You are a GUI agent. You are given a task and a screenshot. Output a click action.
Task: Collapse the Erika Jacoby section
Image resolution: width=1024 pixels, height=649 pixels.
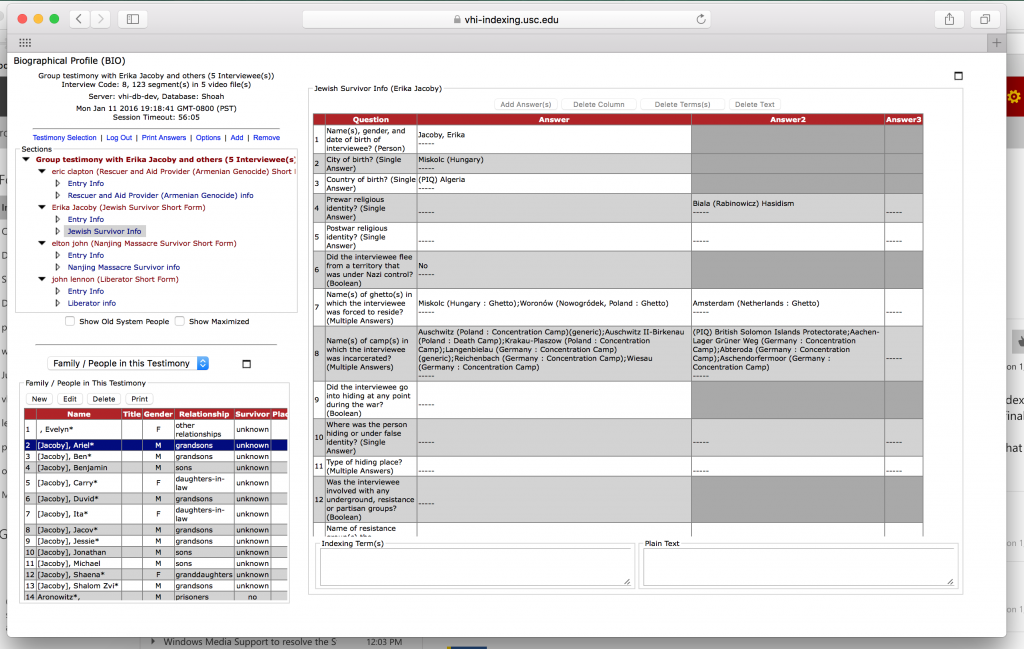tap(42, 207)
